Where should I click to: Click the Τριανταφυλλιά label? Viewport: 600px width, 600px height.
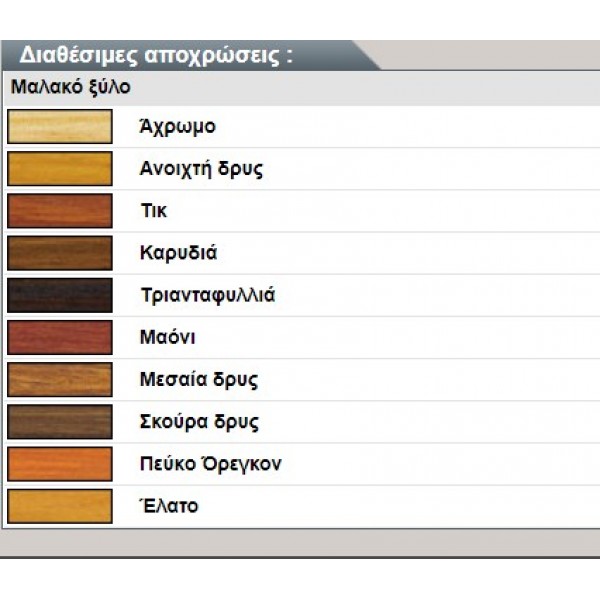click(x=208, y=295)
